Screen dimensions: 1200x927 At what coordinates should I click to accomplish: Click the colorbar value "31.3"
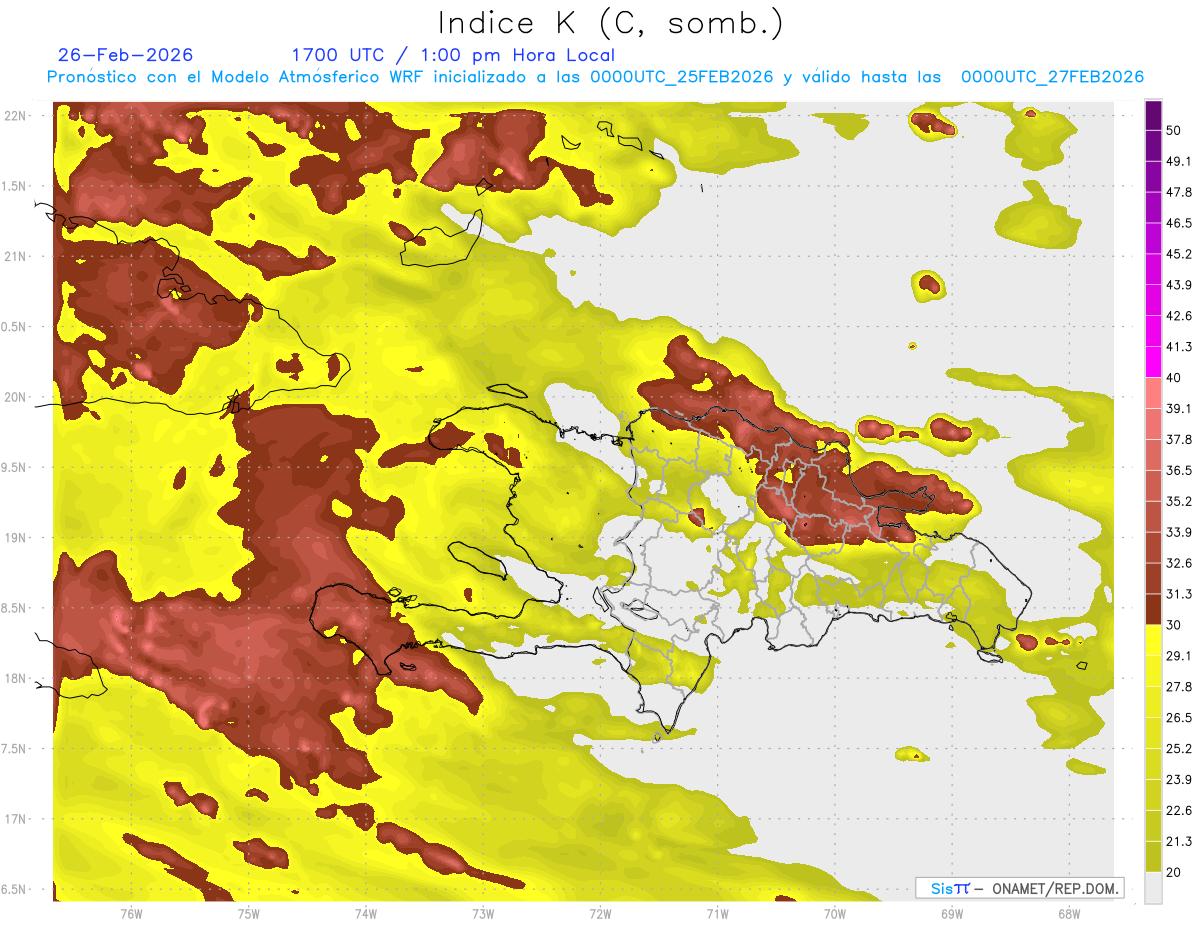click(1179, 594)
